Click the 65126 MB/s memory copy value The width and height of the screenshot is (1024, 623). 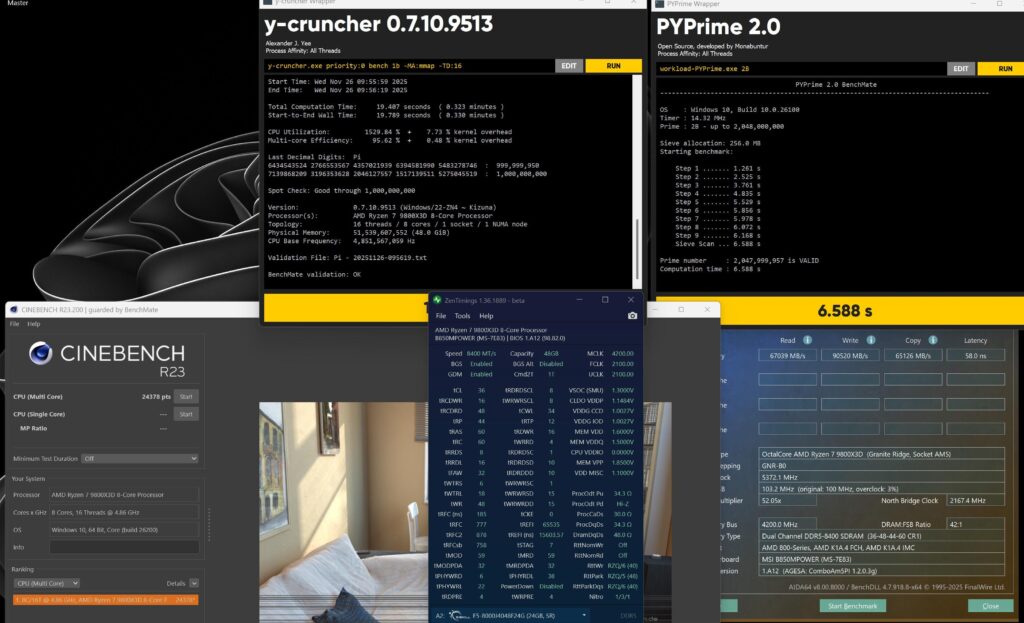click(912, 356)
